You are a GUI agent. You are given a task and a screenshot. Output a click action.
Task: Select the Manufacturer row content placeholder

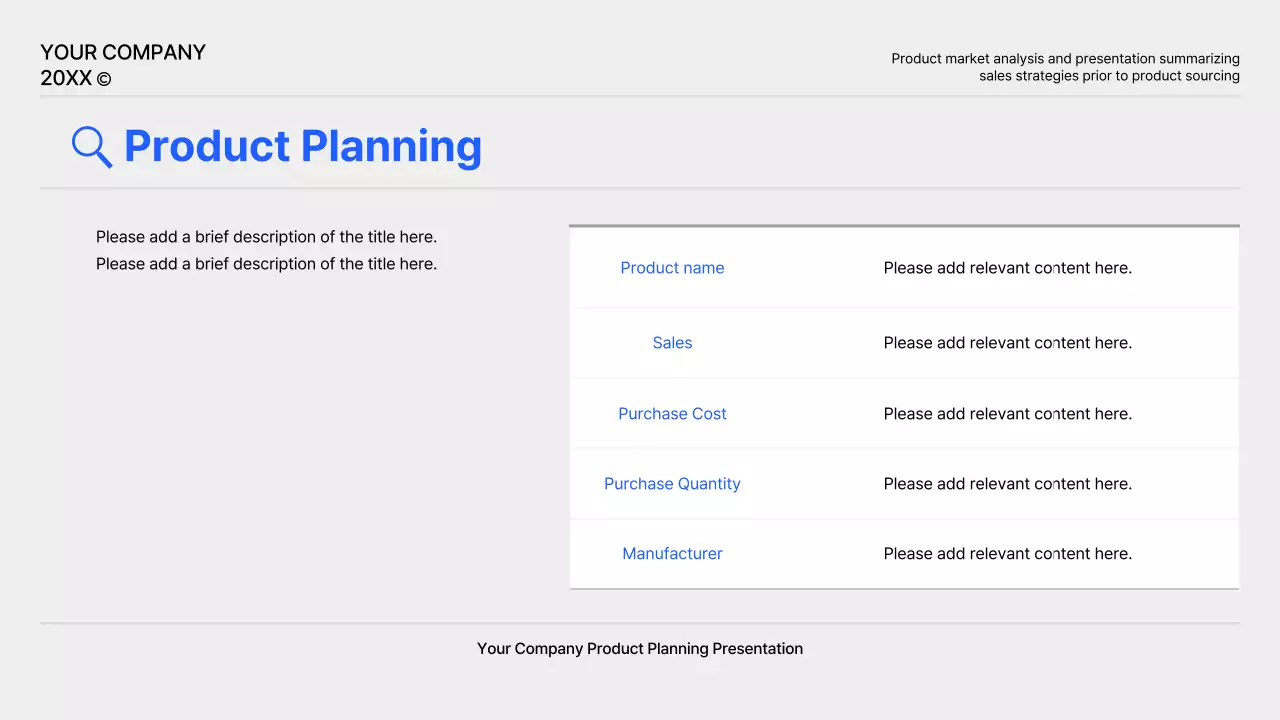coord(1007,553)
